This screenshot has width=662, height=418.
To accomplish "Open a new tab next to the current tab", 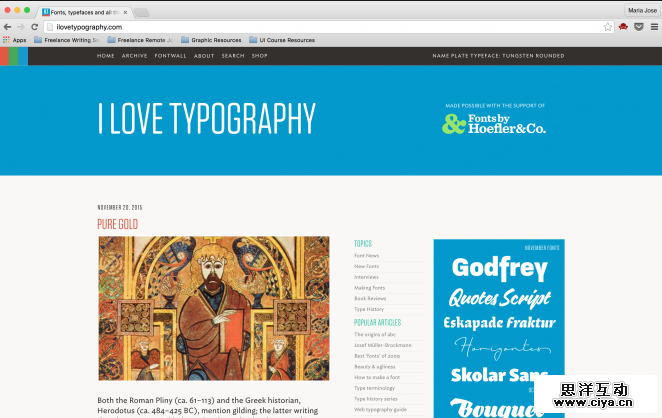I will click(x=141, y=12).
